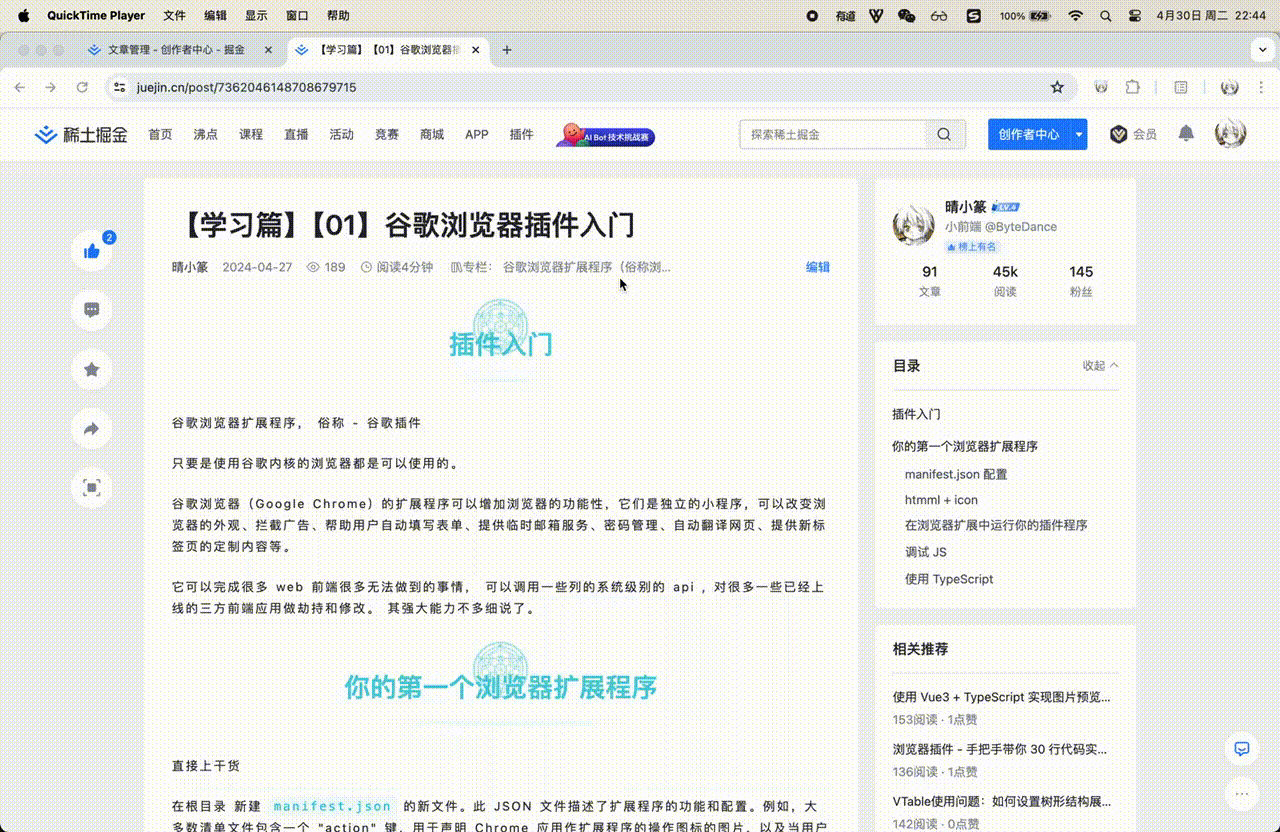Click AI Bot 技术挑战赛 banner
This screenshot has width=1280, height=832.
(x=605, y=135)
